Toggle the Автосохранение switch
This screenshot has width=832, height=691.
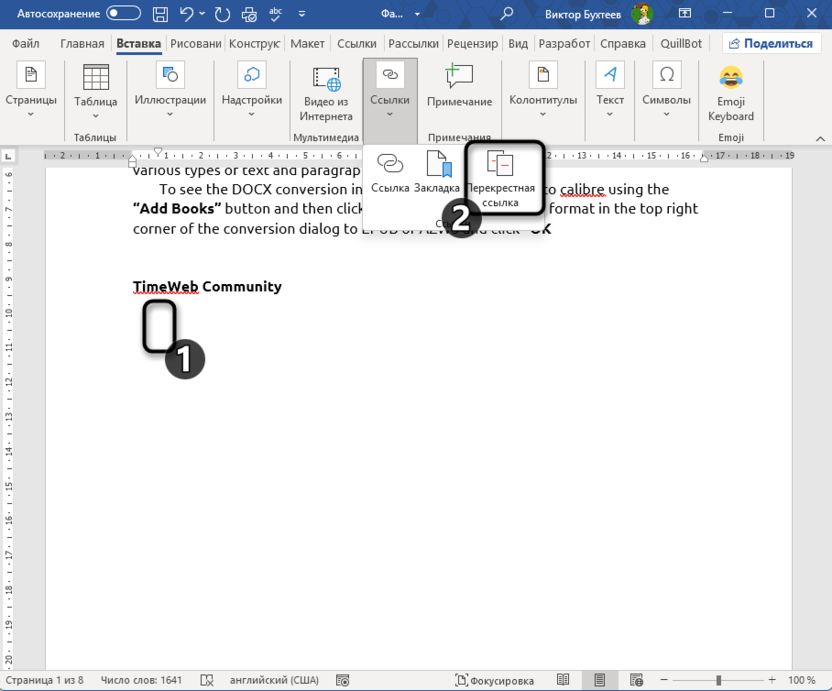click(123, 14)
